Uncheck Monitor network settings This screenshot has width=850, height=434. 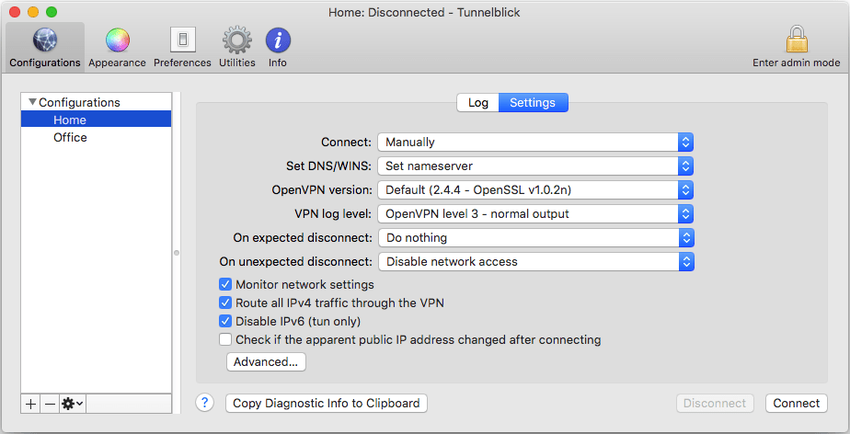pyautogui.click(x=225, y=284)
